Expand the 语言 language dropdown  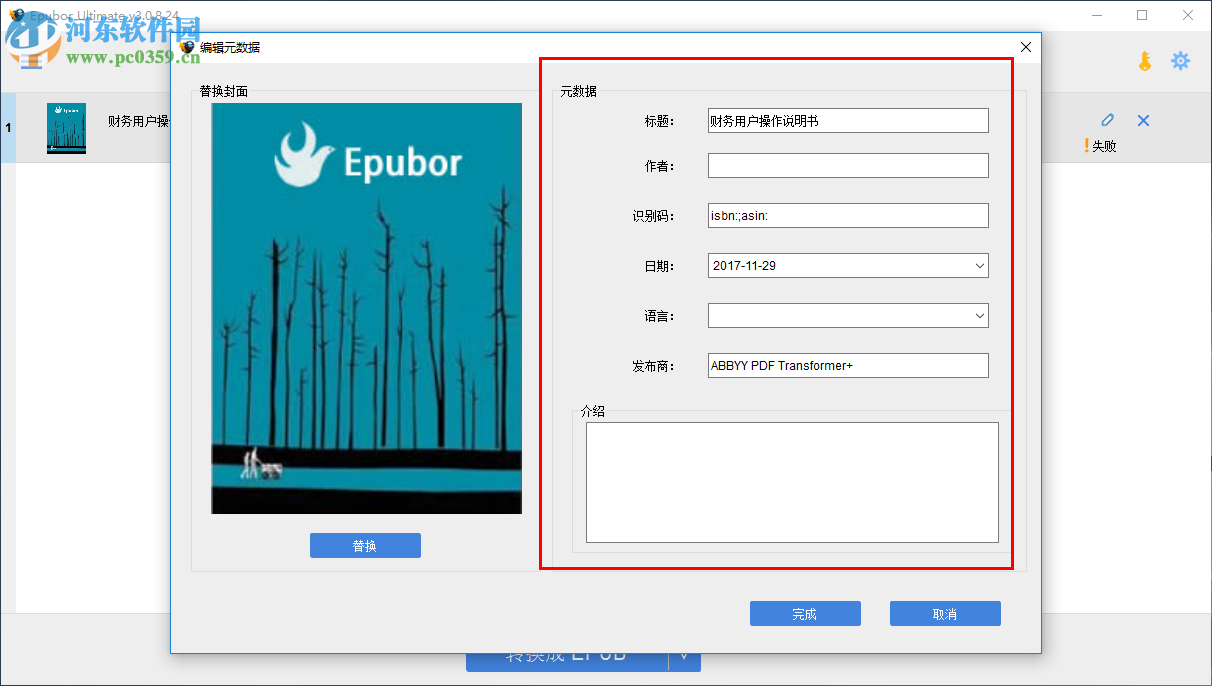coord(980,315)
